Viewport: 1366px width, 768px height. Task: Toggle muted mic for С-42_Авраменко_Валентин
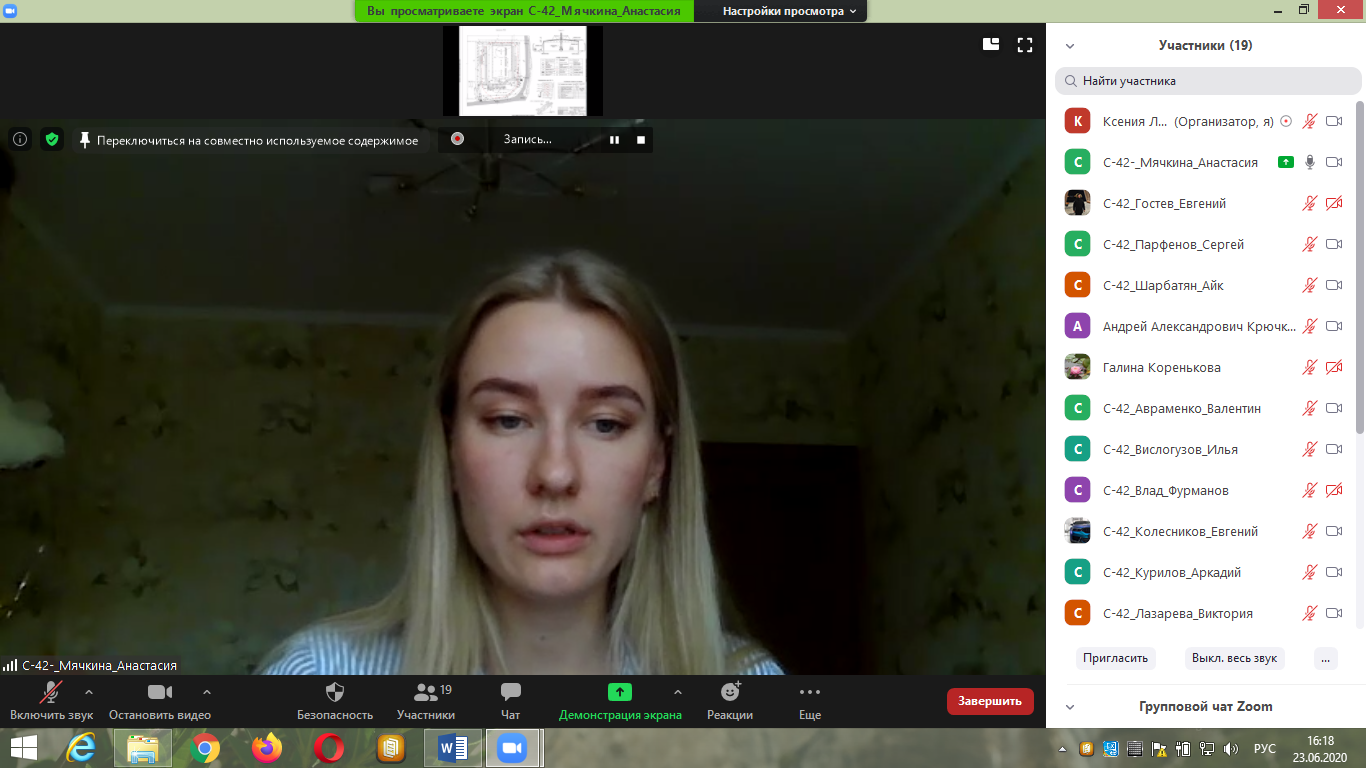pos(1310,408)
